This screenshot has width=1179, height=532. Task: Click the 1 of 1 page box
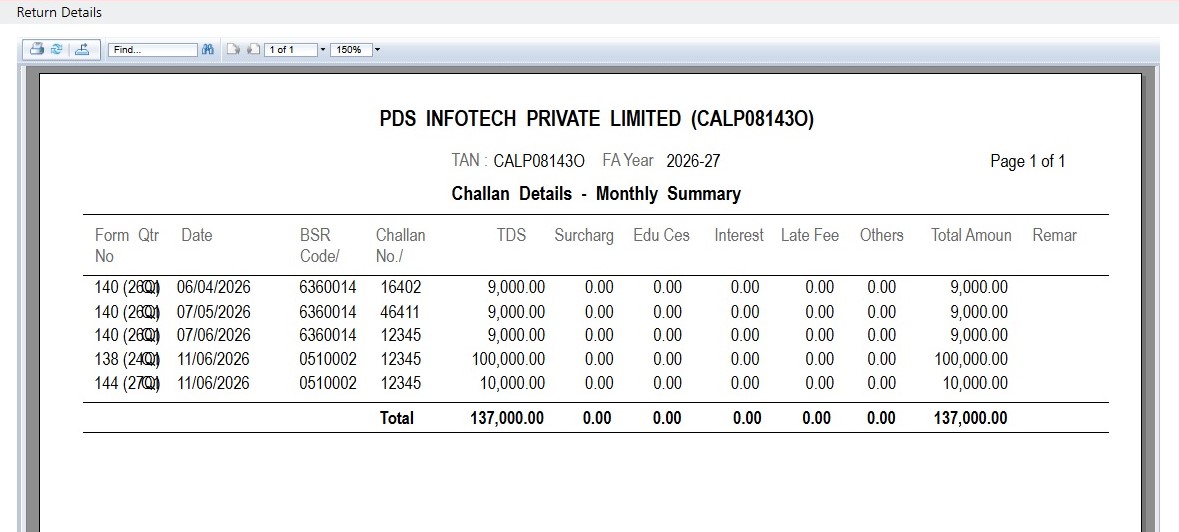click(x=290, y=50)
